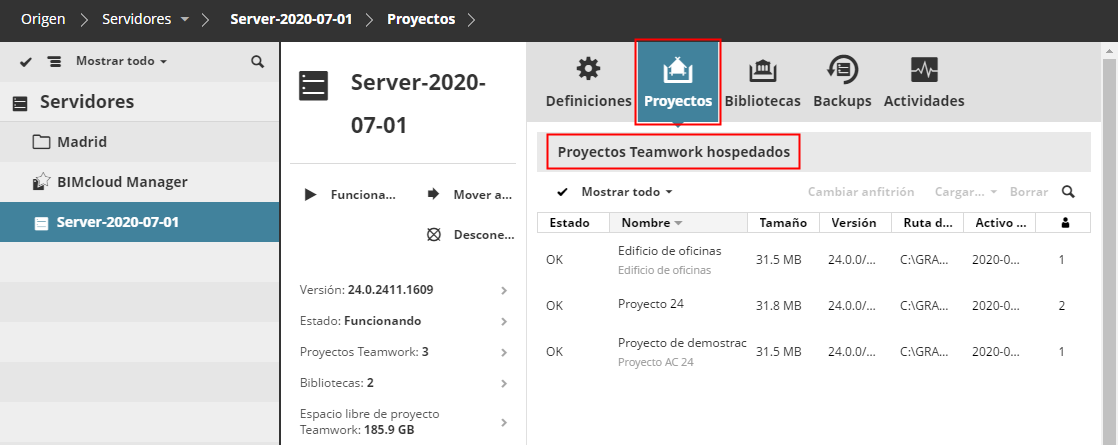Open the Definiciones gear tab
1118x445 pixels.
pyautogui.click(x=588, y=82)
